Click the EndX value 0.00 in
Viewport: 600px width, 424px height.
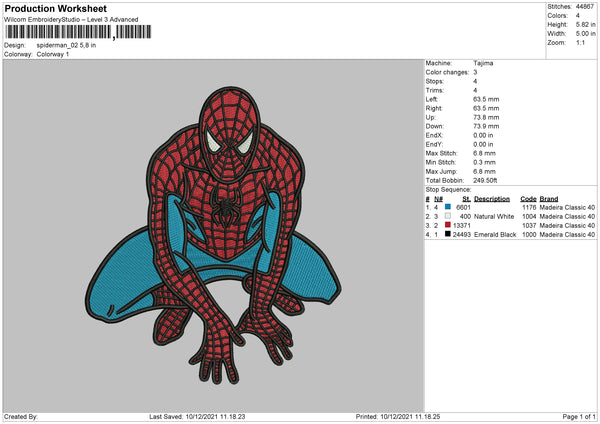(483, 135)
